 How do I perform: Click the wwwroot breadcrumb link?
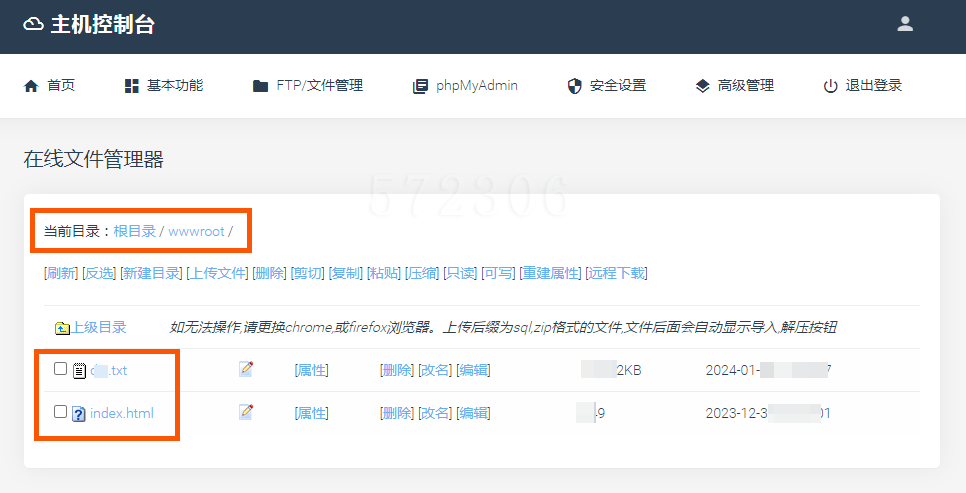[x=197, y=232]
